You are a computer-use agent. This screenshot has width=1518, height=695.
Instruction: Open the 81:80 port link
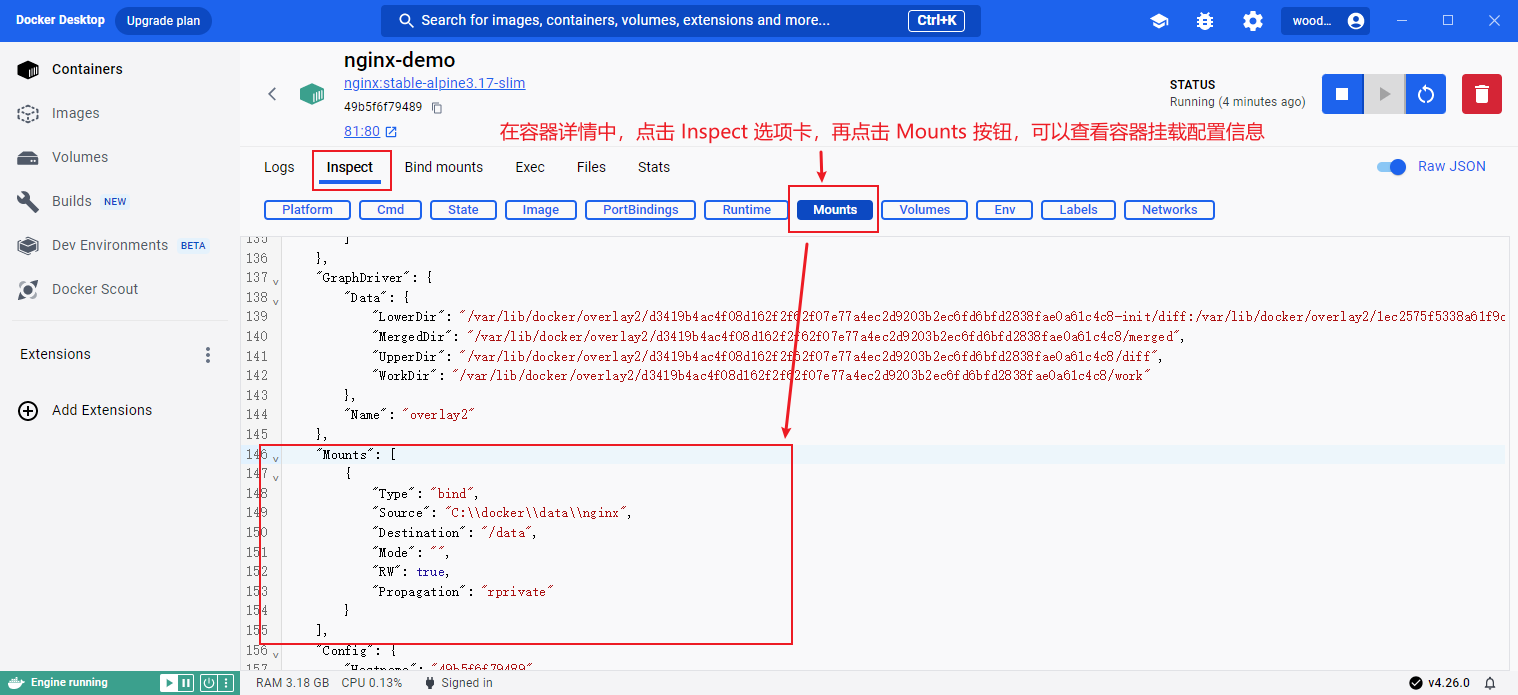[362, 132]
